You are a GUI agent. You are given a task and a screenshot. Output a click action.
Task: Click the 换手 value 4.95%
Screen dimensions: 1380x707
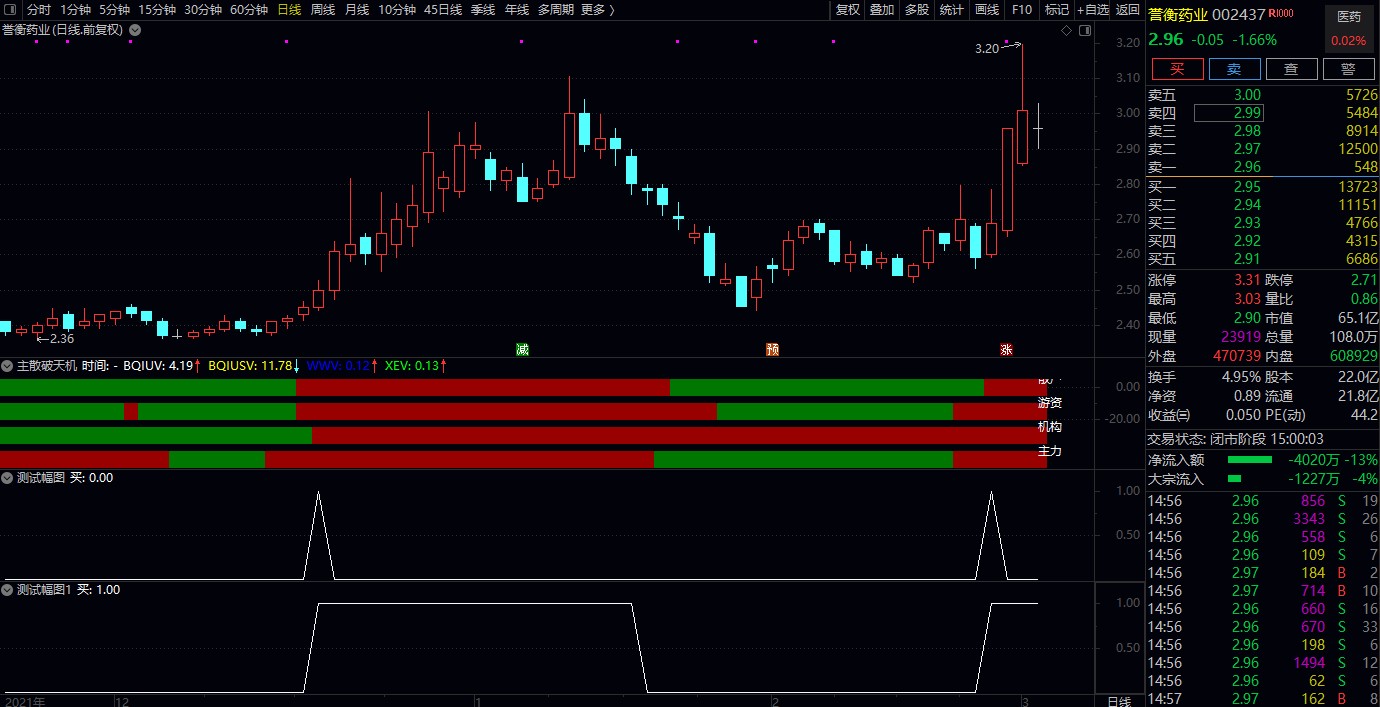click(1240, 377)
